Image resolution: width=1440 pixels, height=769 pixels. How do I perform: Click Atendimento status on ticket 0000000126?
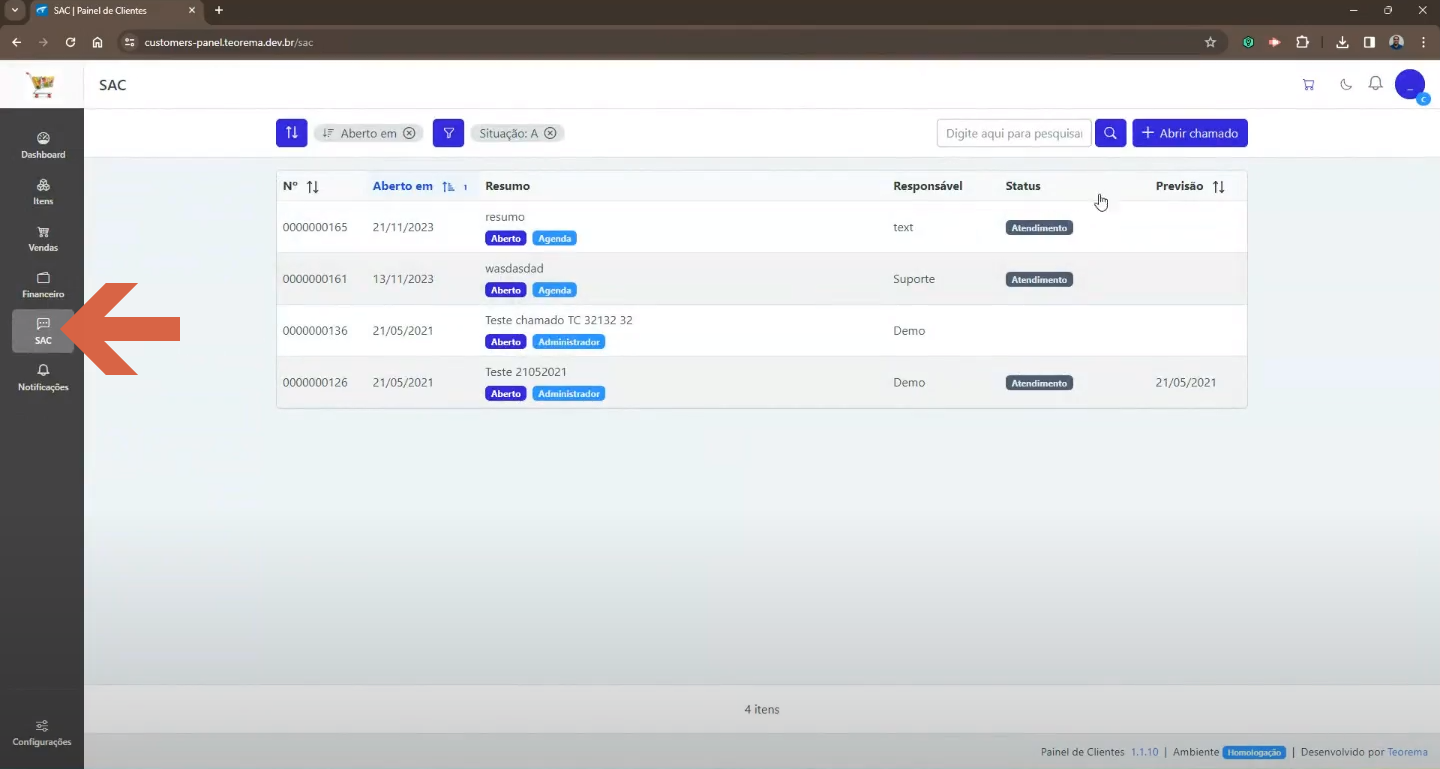(x=1039, y=383)
